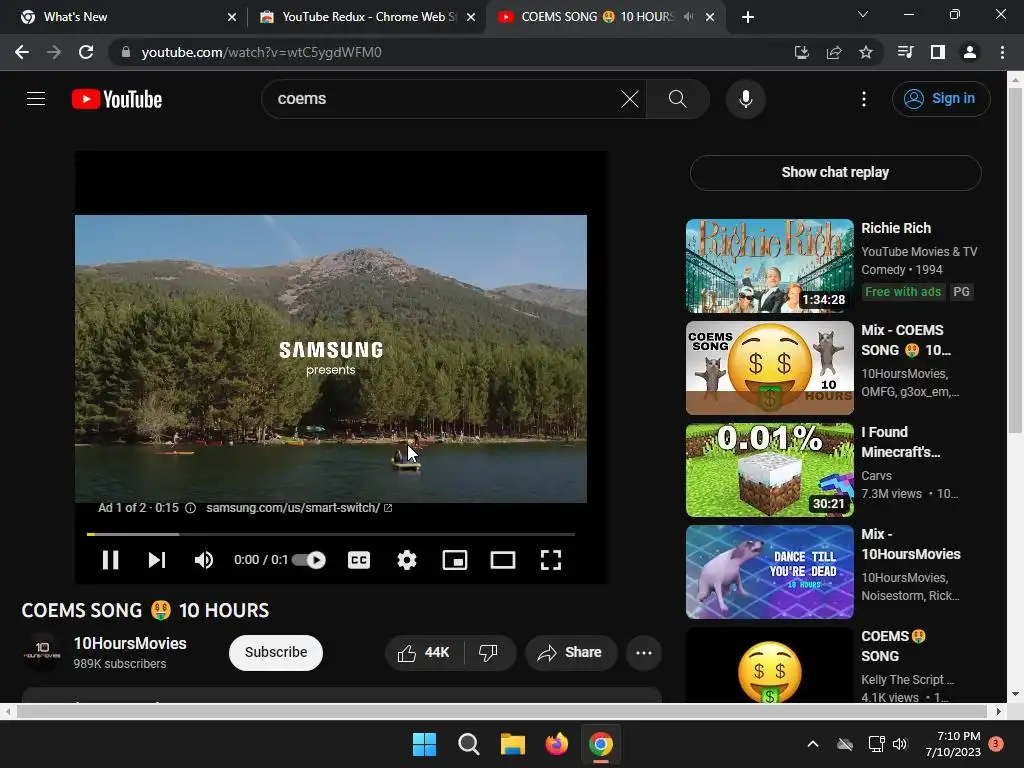Subscribe to 10HoursMovies channel
This screenshot has width=1024, height=768.
pyautogui.click(x=276, y=652)
